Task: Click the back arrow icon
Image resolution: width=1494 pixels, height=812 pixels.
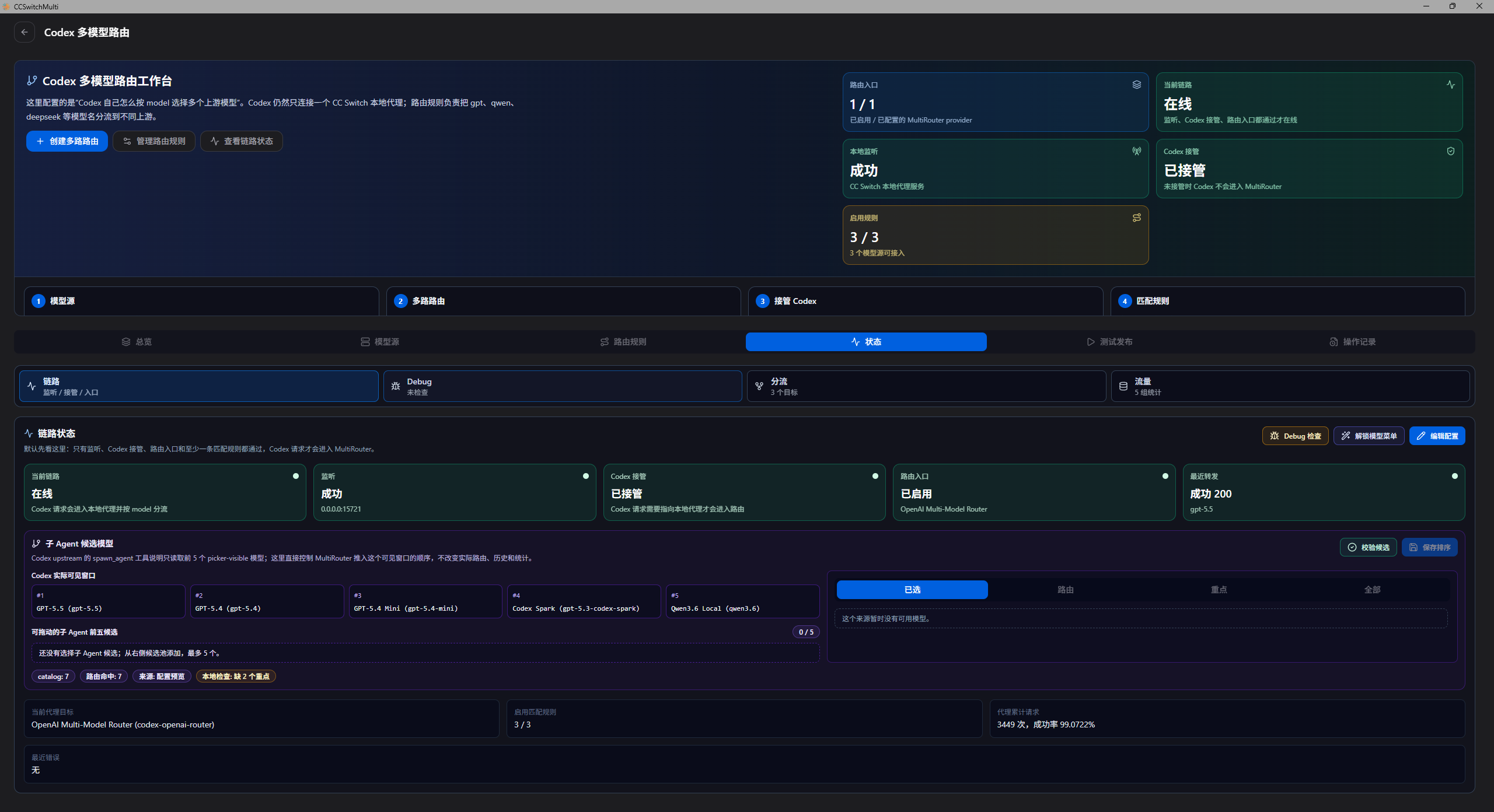Action: pos(25,32)
